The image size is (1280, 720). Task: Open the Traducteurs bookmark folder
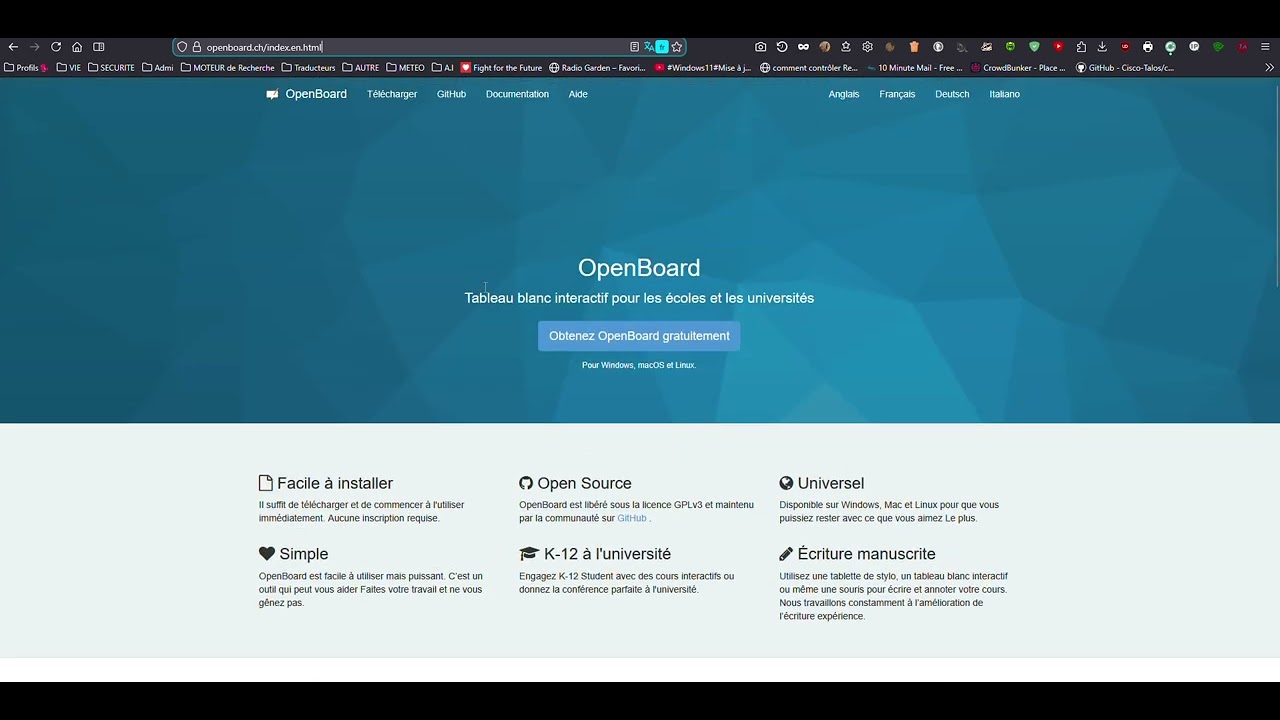click(309, 68)
